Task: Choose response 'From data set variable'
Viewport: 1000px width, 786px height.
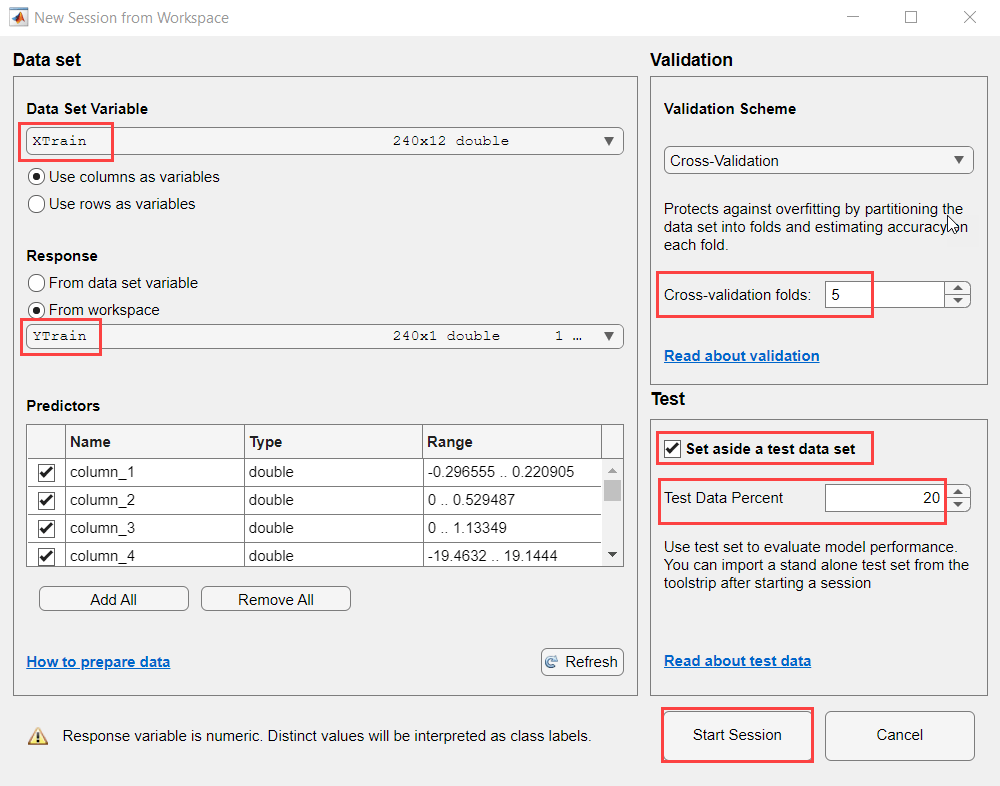Action: pos(37,283)
